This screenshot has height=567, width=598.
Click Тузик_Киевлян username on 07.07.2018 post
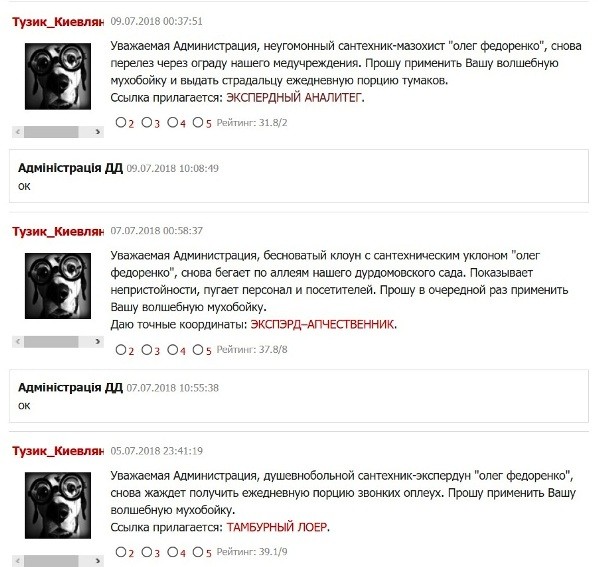[58, 231]
